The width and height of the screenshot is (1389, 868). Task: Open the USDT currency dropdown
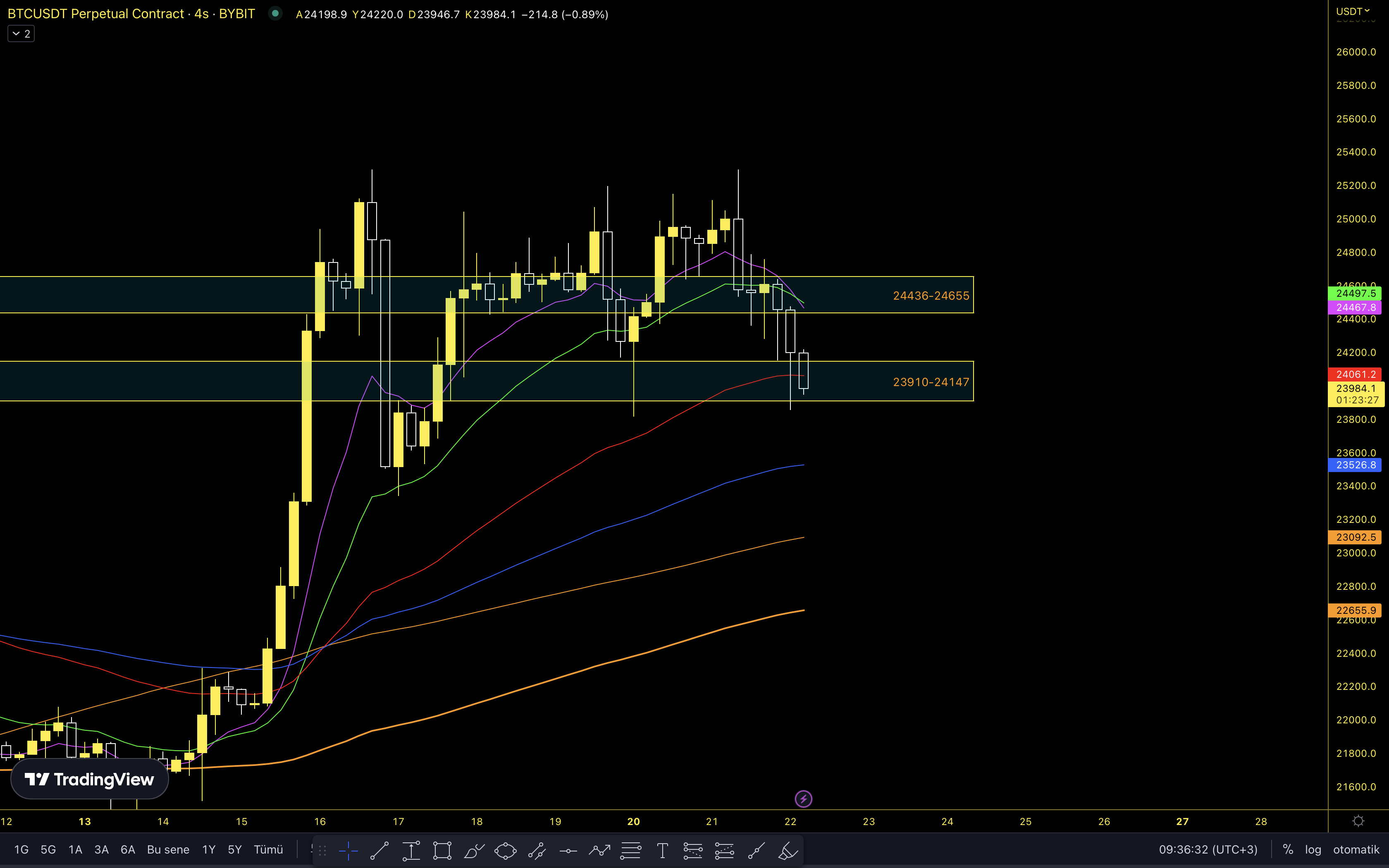click(1352, 12)
